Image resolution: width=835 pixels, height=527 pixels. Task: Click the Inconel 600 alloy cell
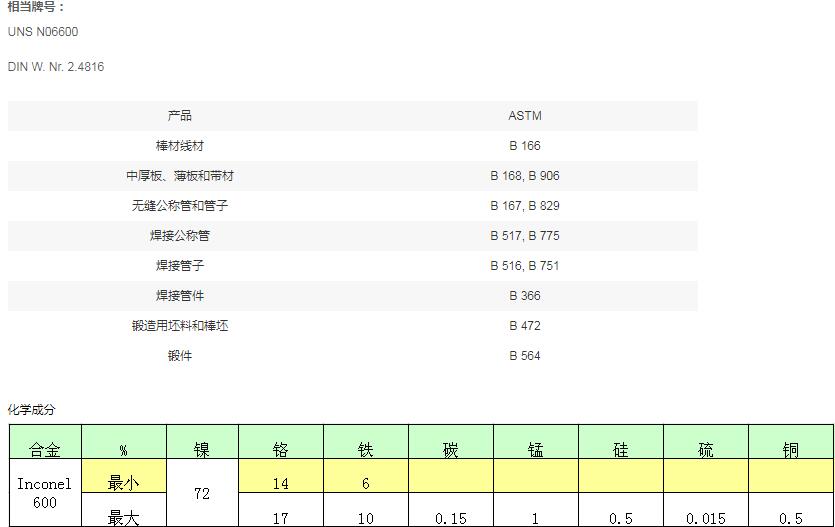point(45,493)
